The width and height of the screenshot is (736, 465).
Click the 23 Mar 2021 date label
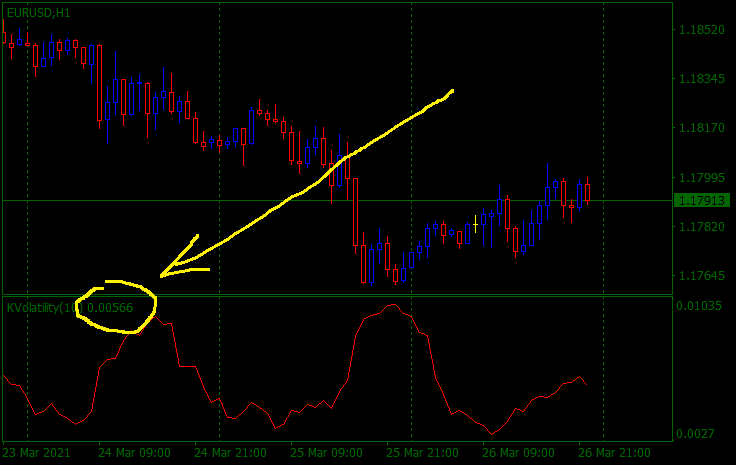click(36, 453)
